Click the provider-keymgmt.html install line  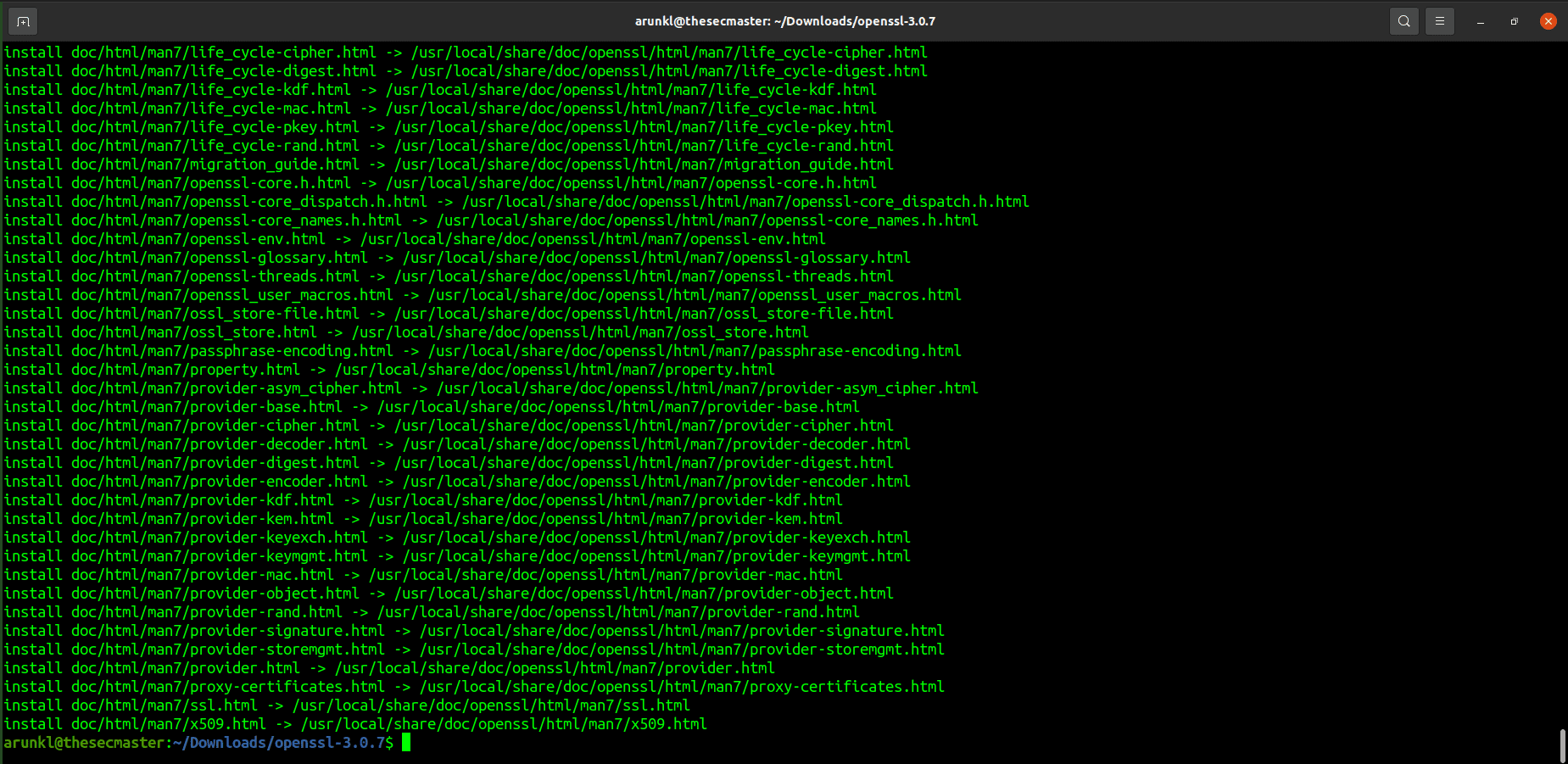tap(457, 556)
